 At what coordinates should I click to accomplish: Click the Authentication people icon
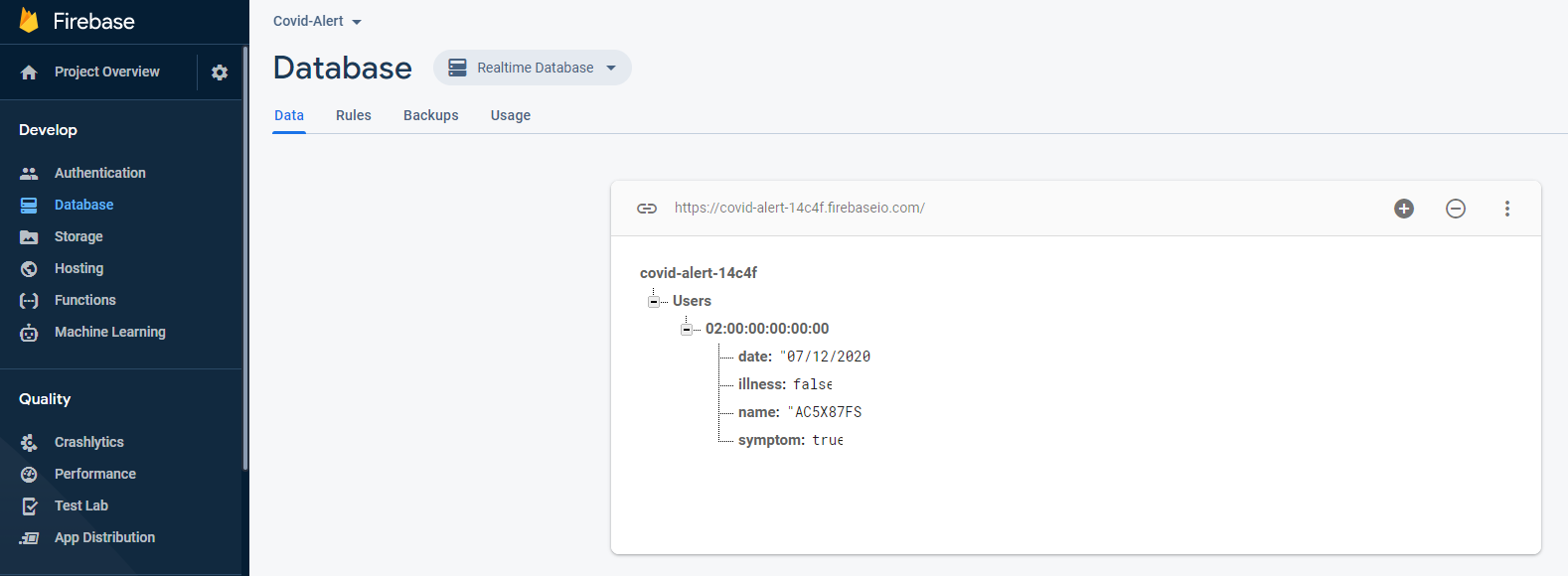tap(29, 173)
